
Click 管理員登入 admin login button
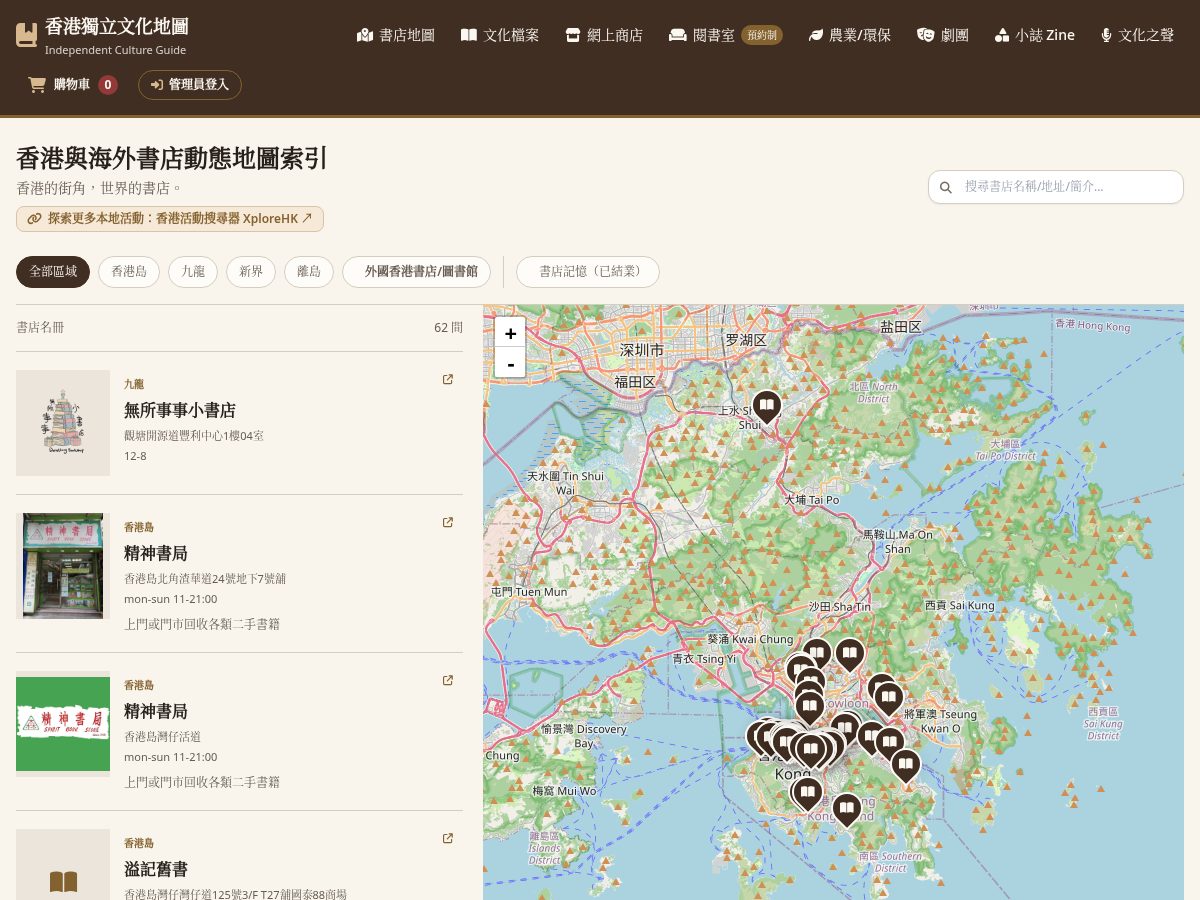coord(190,85)
